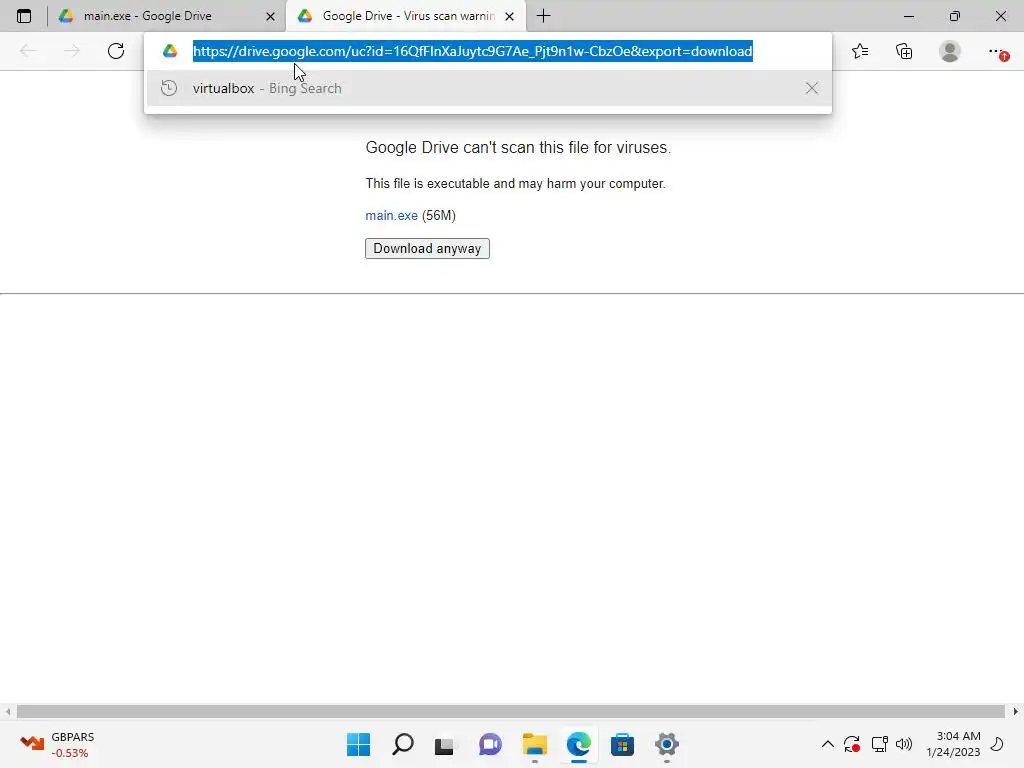Open the network tray icon
Viewport: 1024px width, 768px height.
[879, 744]
